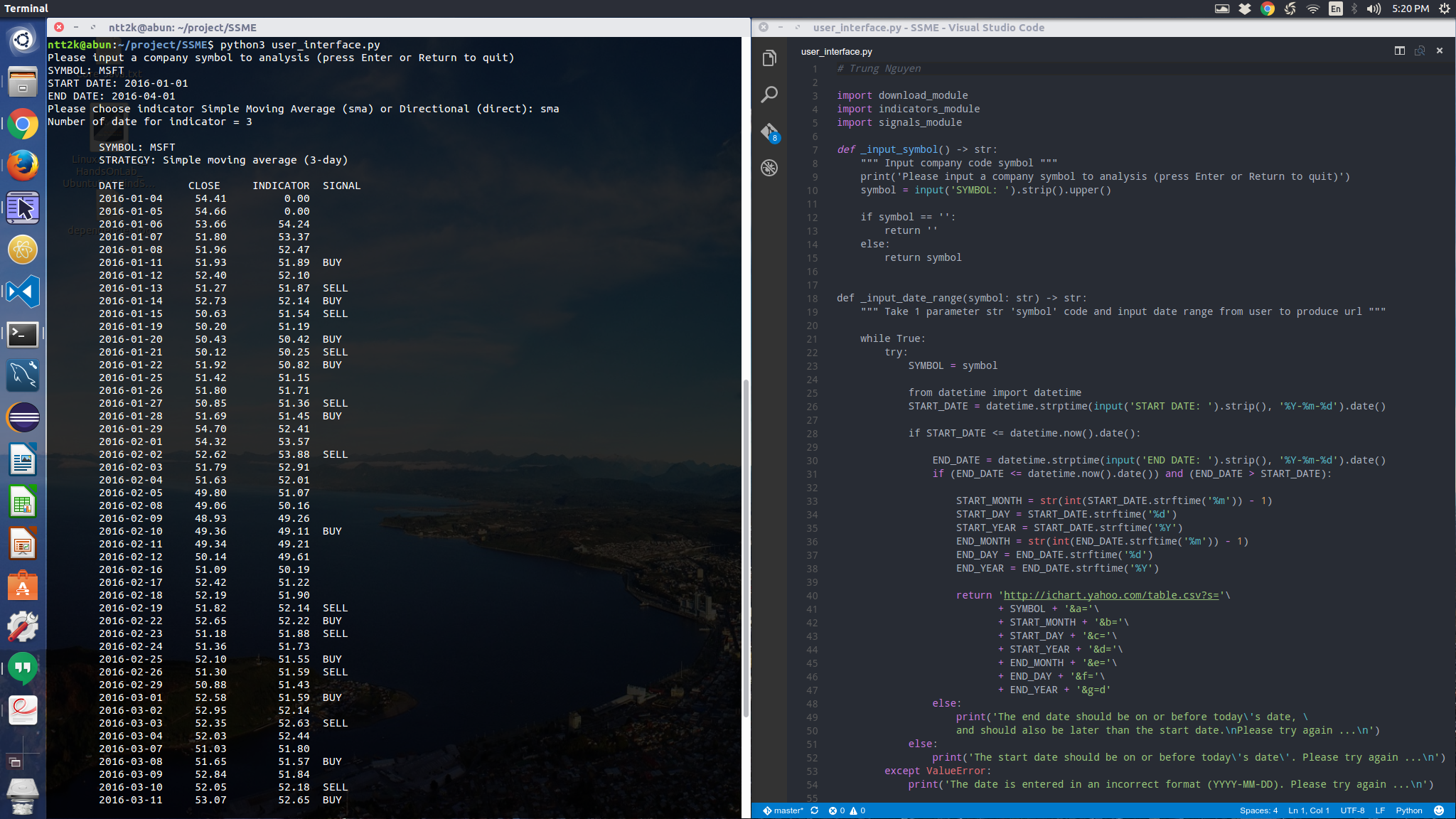
Task: Open the VS Code Search panel
Action: [769, 95]
